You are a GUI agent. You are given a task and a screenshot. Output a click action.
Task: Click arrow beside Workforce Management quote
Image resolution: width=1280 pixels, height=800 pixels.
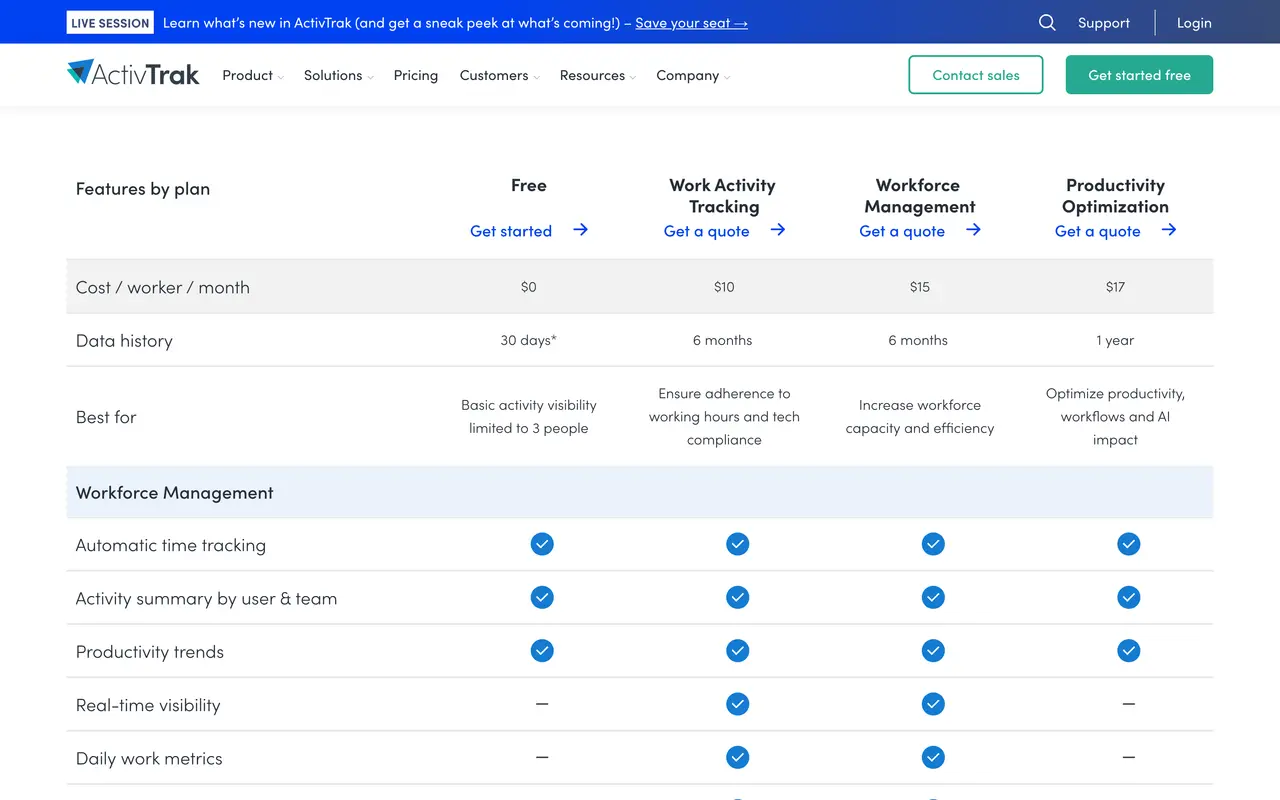973,230
